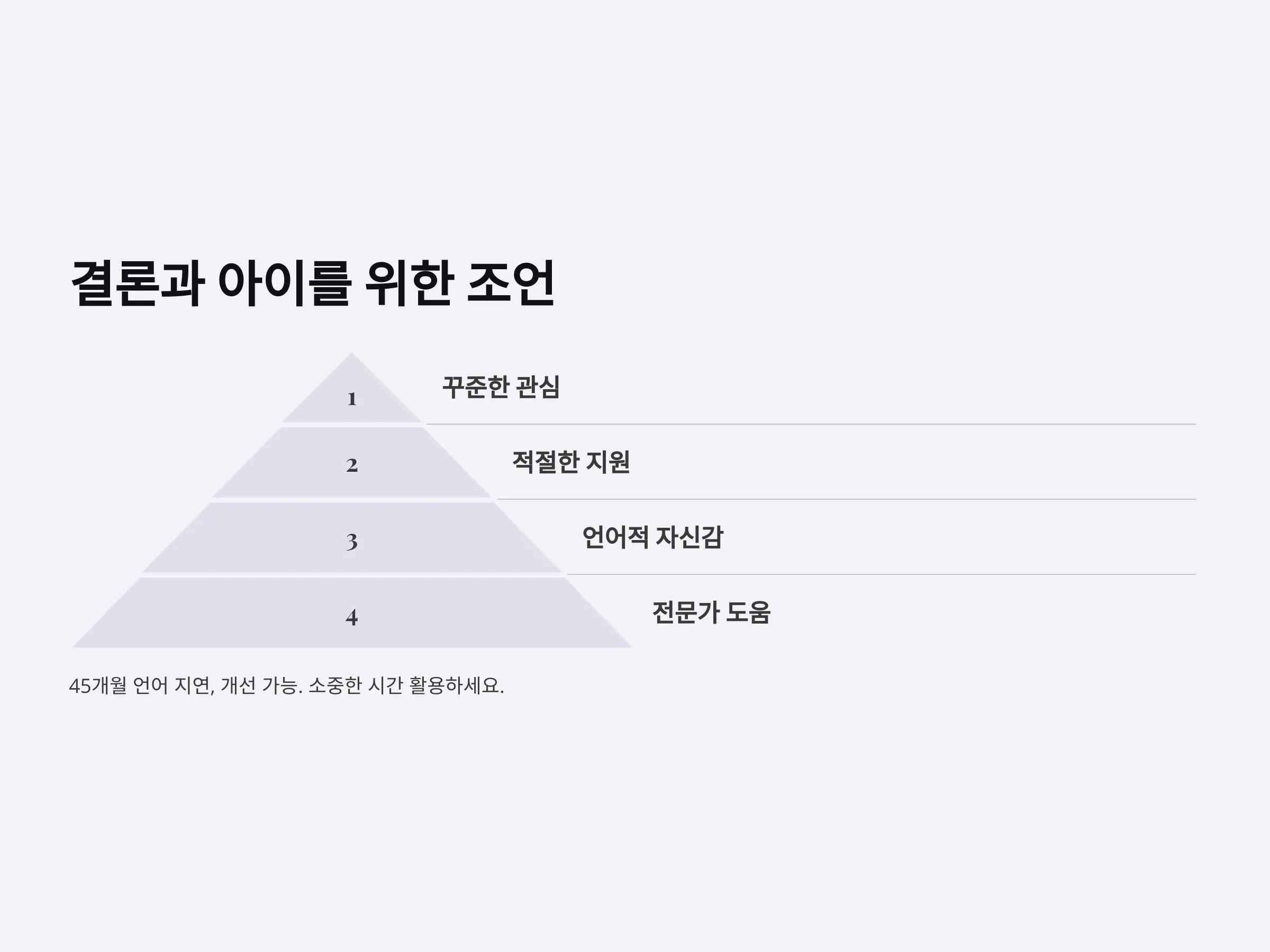The width and height of the screenshot is (1270, 952).
Task: Click the number 2 in the pyramid
Action: 352,465
